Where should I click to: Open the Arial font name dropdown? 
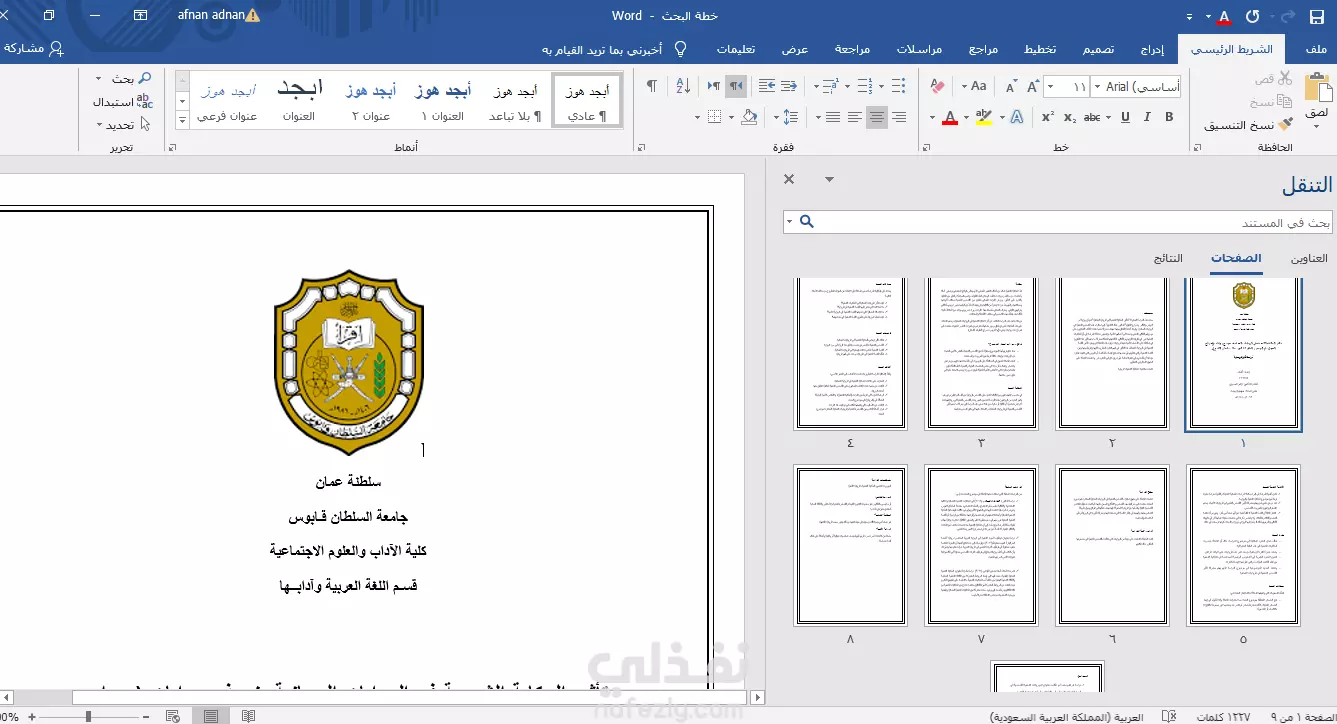(x=1099, y=88)
